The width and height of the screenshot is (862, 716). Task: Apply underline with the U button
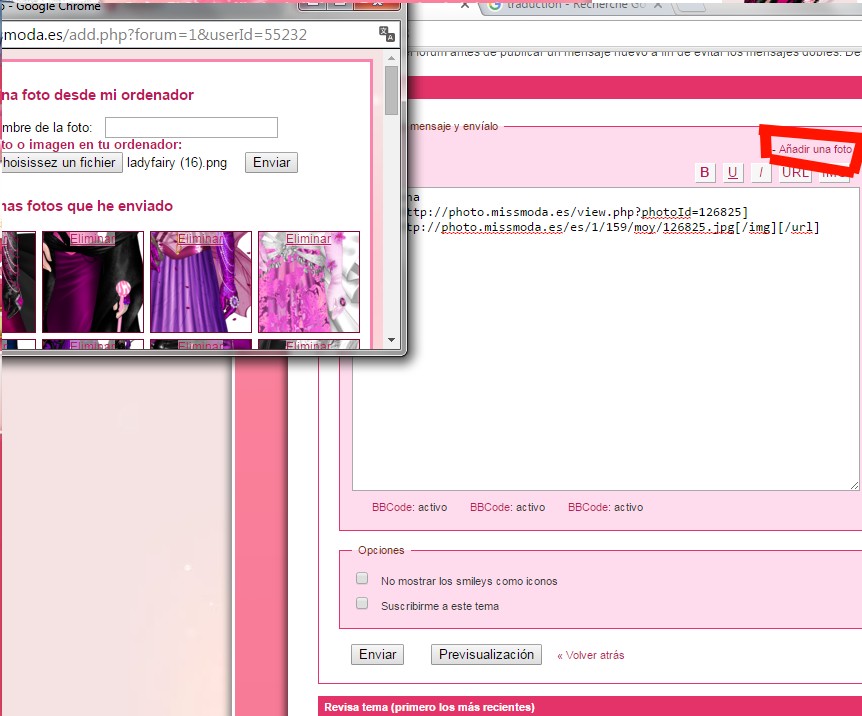tap(733, 172)
